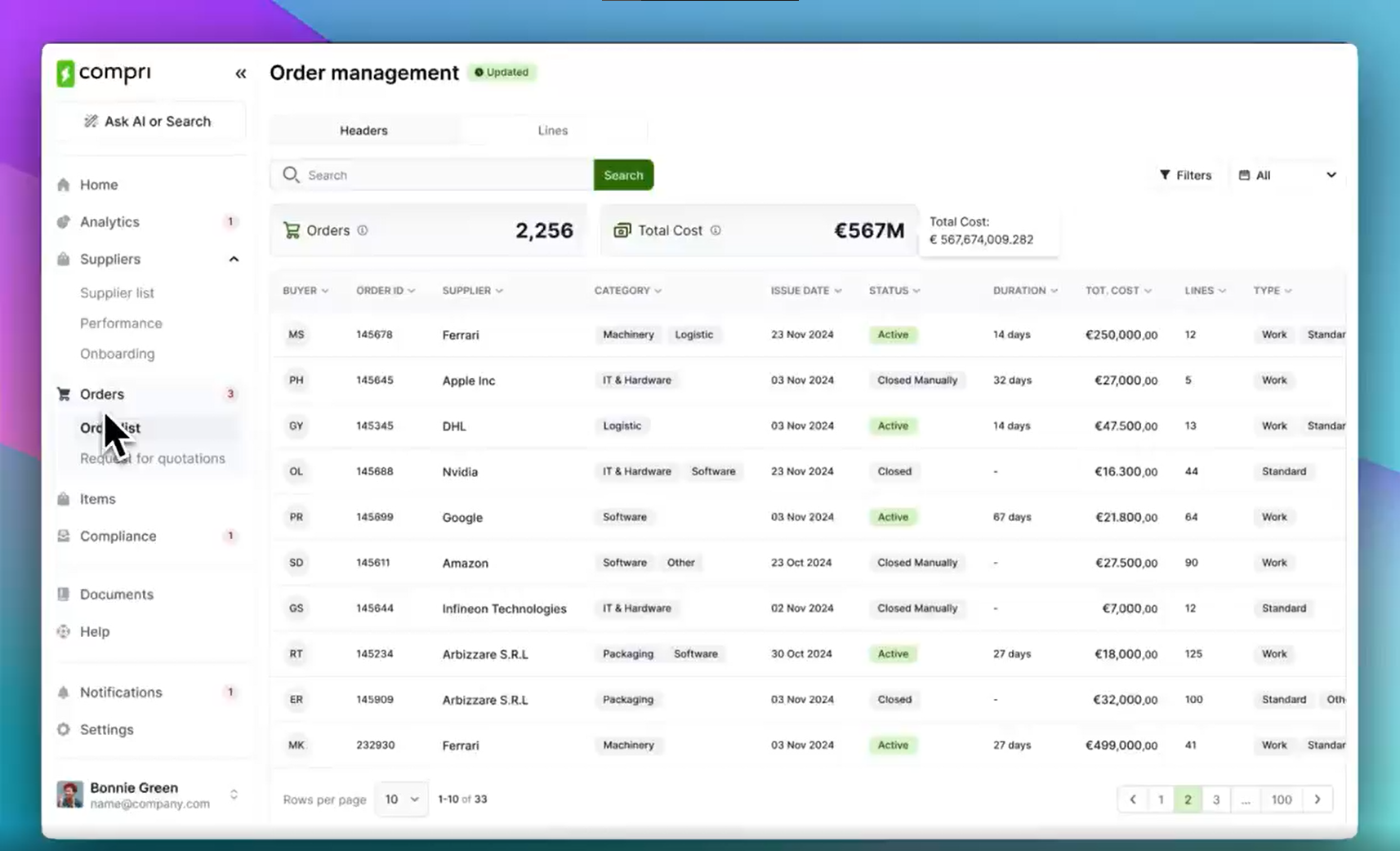Click the info icon next to Total Cost
The image size is (1400, 851).
(x=716, y=230)
